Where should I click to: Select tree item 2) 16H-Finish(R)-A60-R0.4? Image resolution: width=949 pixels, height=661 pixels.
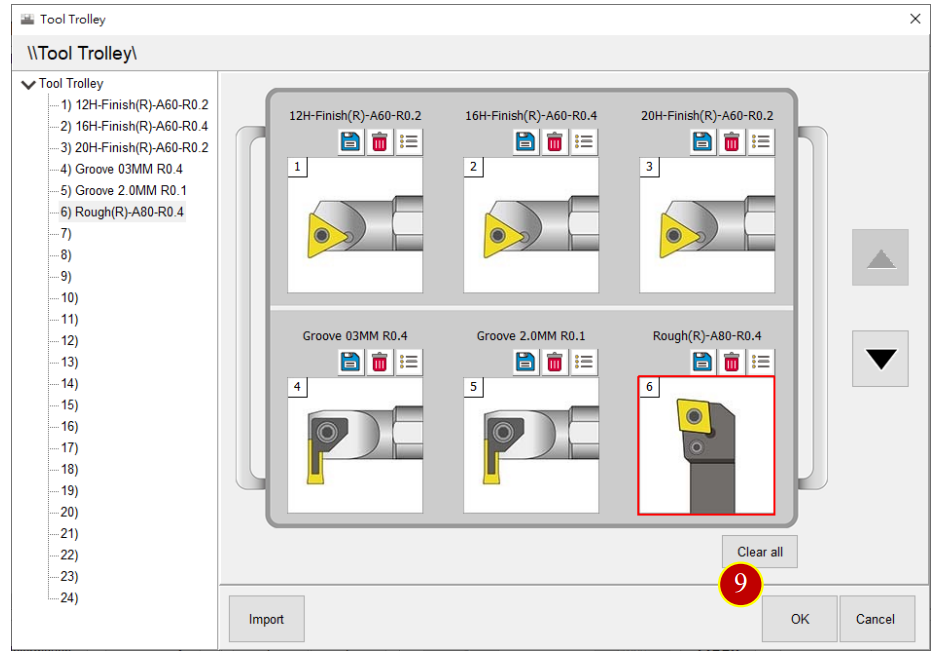(134, 127)
